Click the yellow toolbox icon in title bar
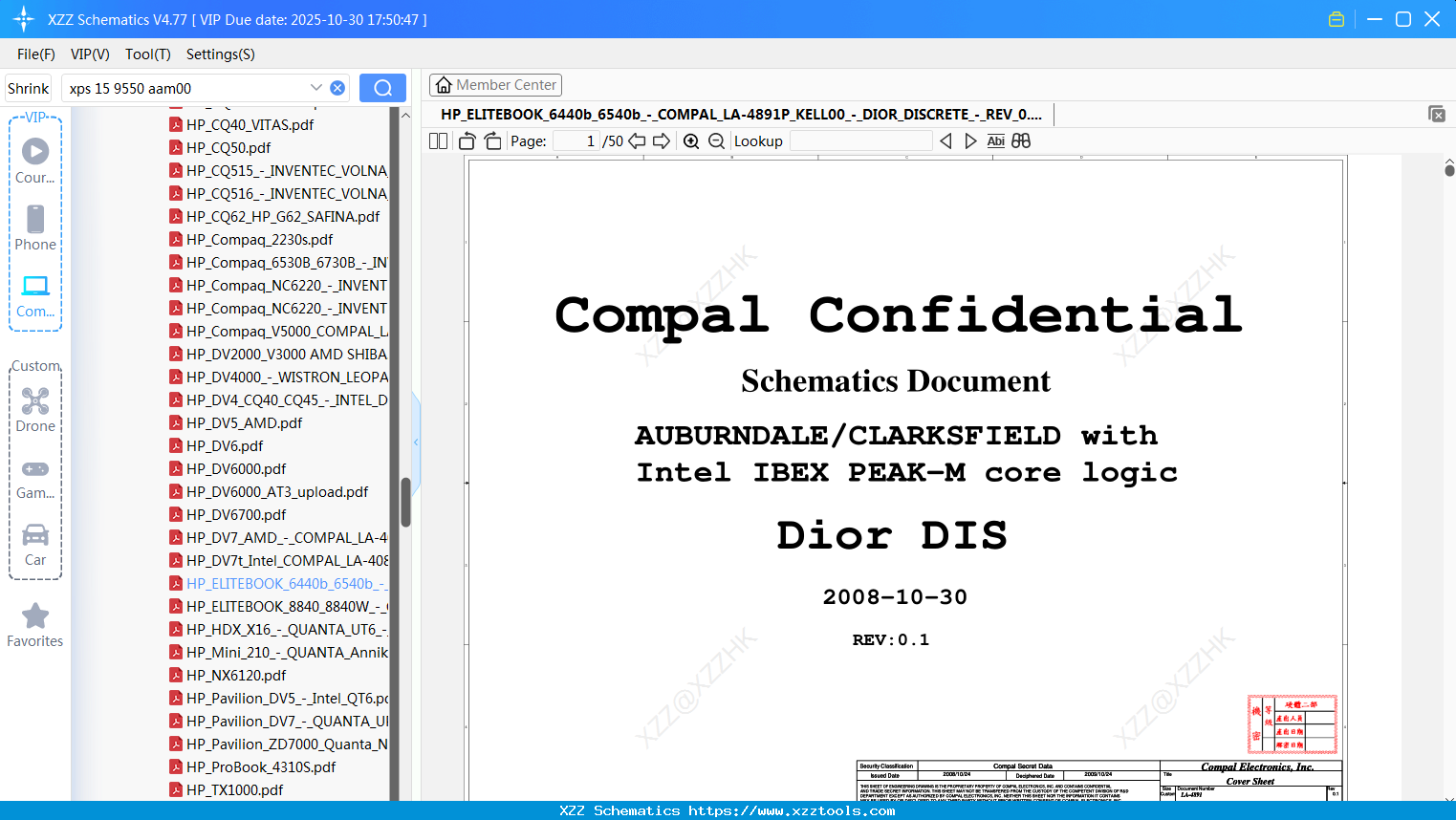 tap(1336, 19)
